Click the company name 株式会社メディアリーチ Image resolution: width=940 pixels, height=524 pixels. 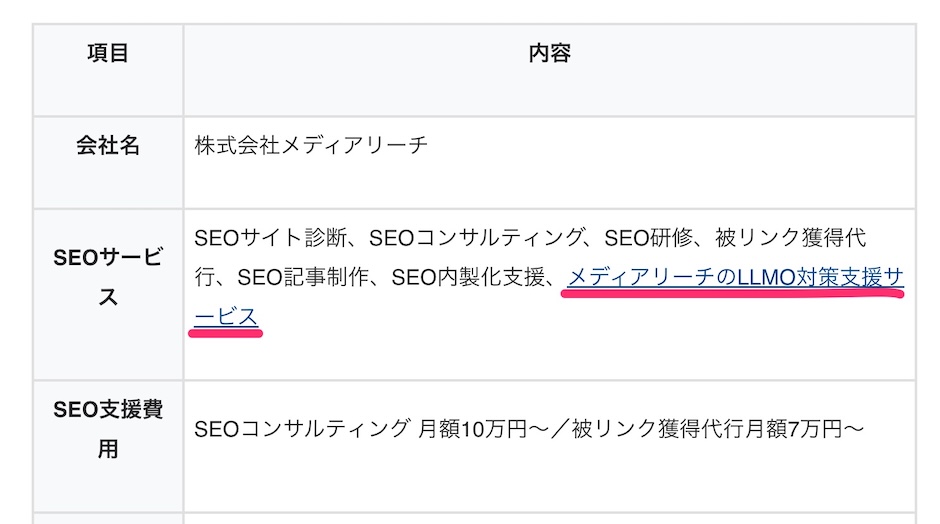311,145
